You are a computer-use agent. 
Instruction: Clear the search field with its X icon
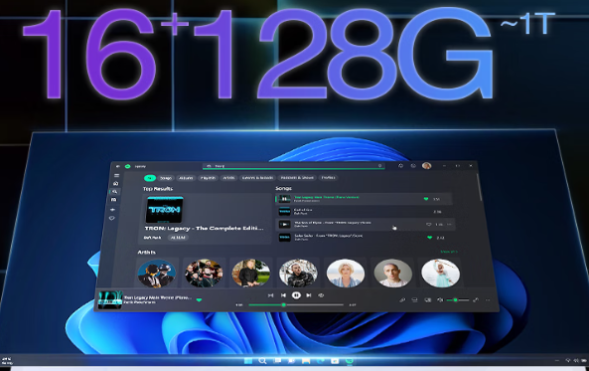pos(380,166)
